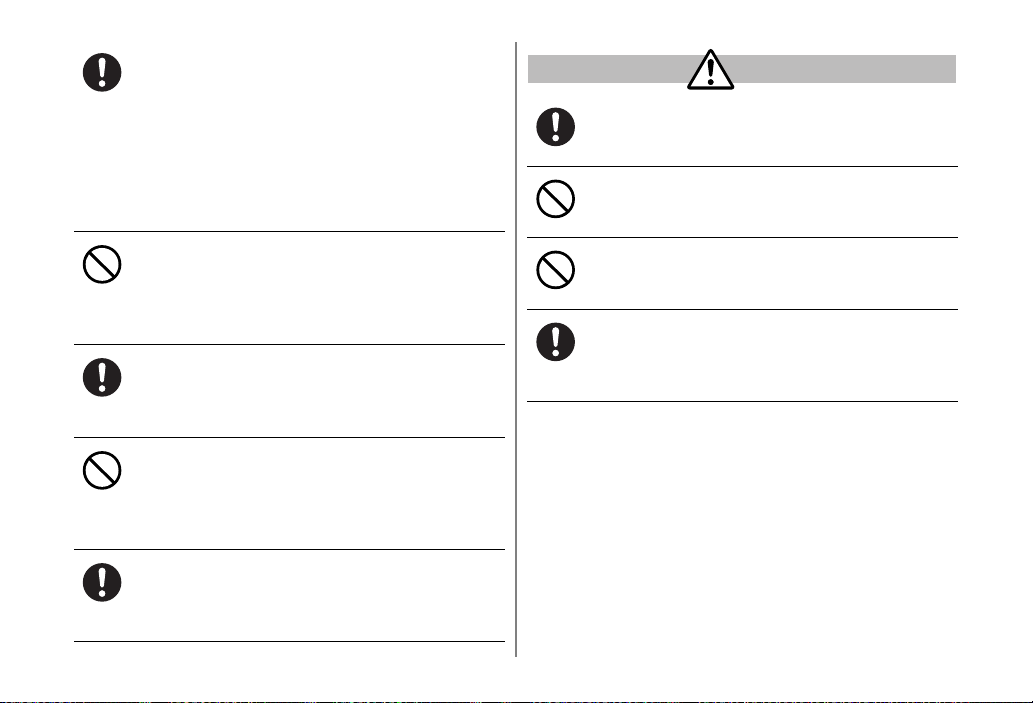Click the first exclamation icon under the gray banner
1033x703 pixels.
(x=555, y=127)
